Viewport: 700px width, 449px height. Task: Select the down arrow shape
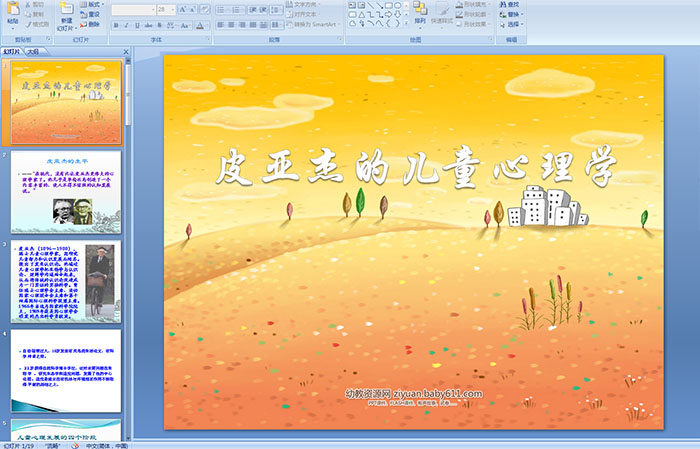coord(397,15)
